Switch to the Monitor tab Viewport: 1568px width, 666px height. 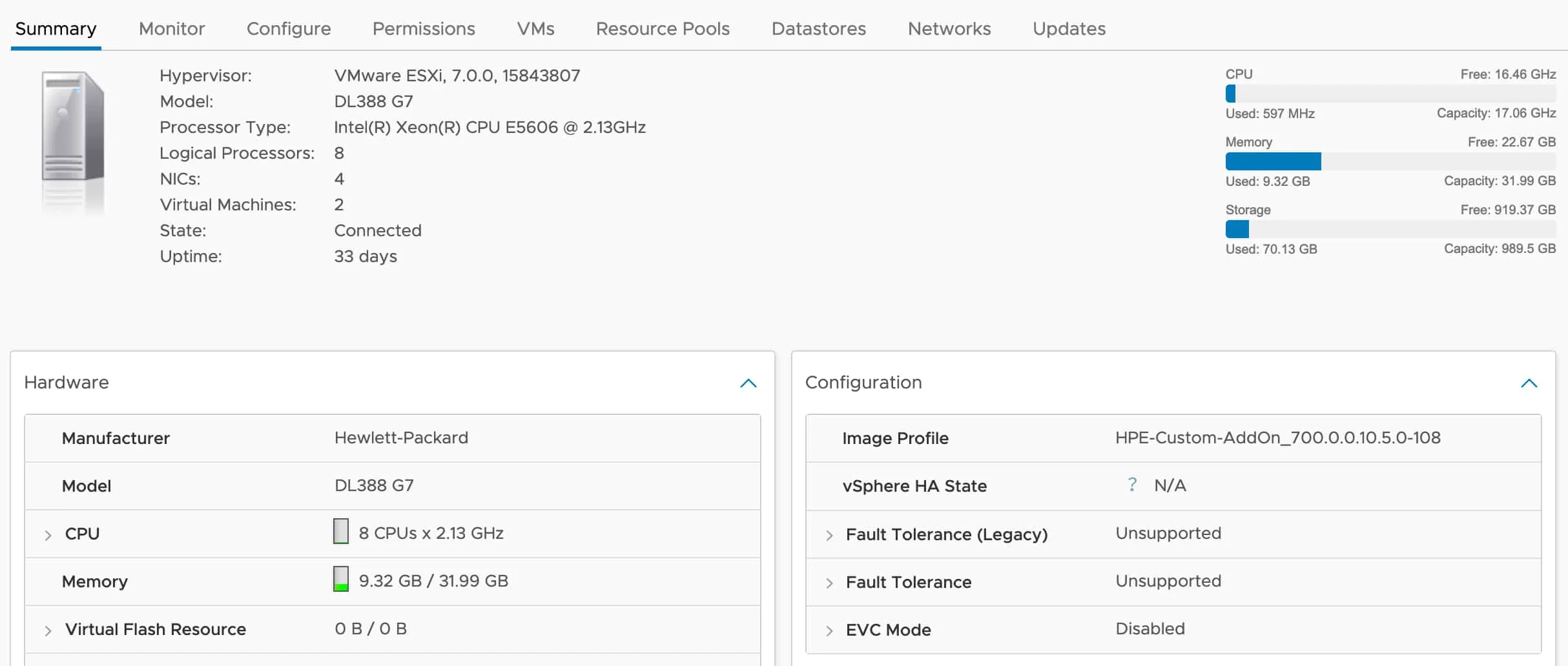click(171, 28)
